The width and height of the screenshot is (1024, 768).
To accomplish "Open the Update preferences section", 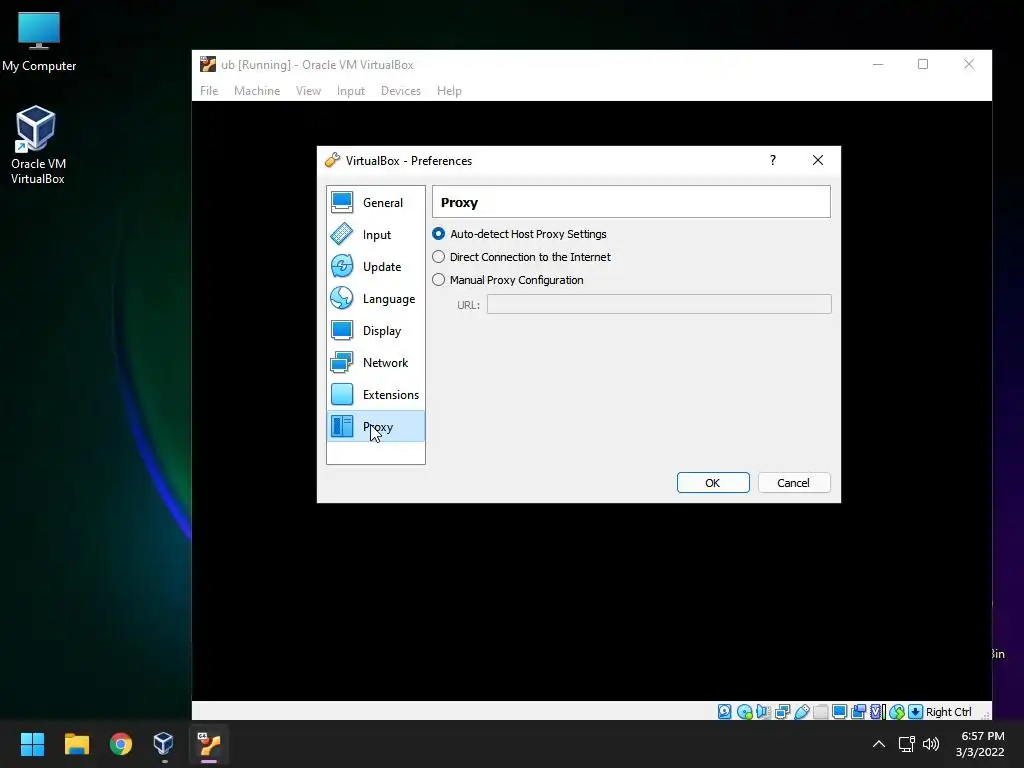I will 376,266.
